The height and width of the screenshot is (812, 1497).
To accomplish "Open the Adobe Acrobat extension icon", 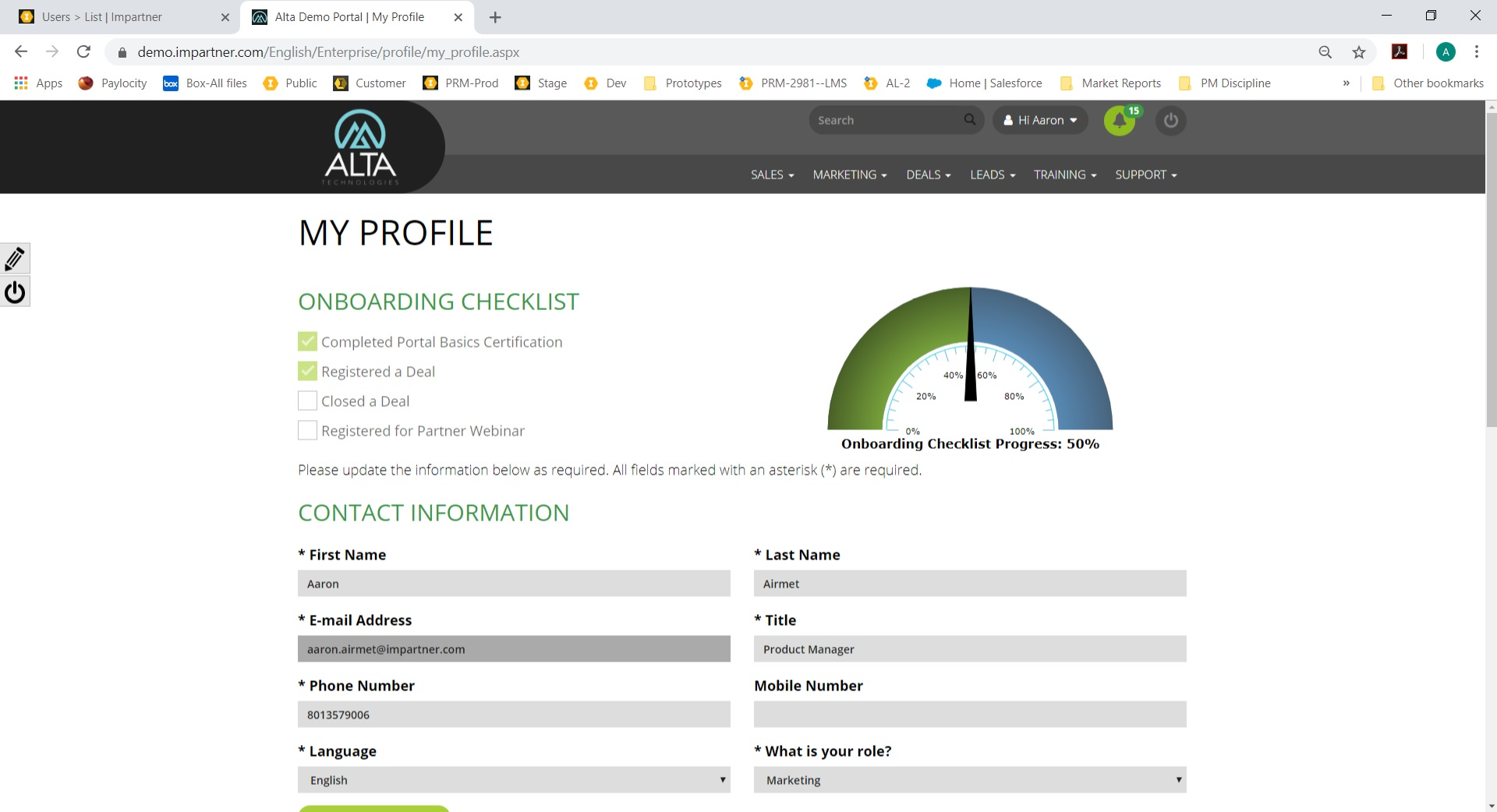I will click(x=1400, y=52).
